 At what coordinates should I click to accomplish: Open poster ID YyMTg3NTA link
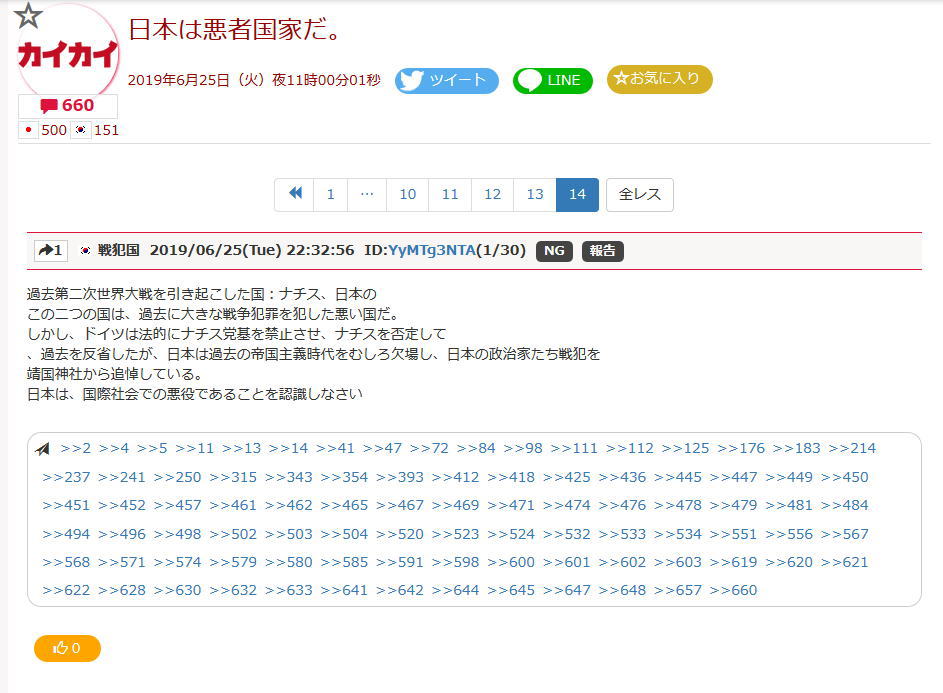(x=431, y=250)
